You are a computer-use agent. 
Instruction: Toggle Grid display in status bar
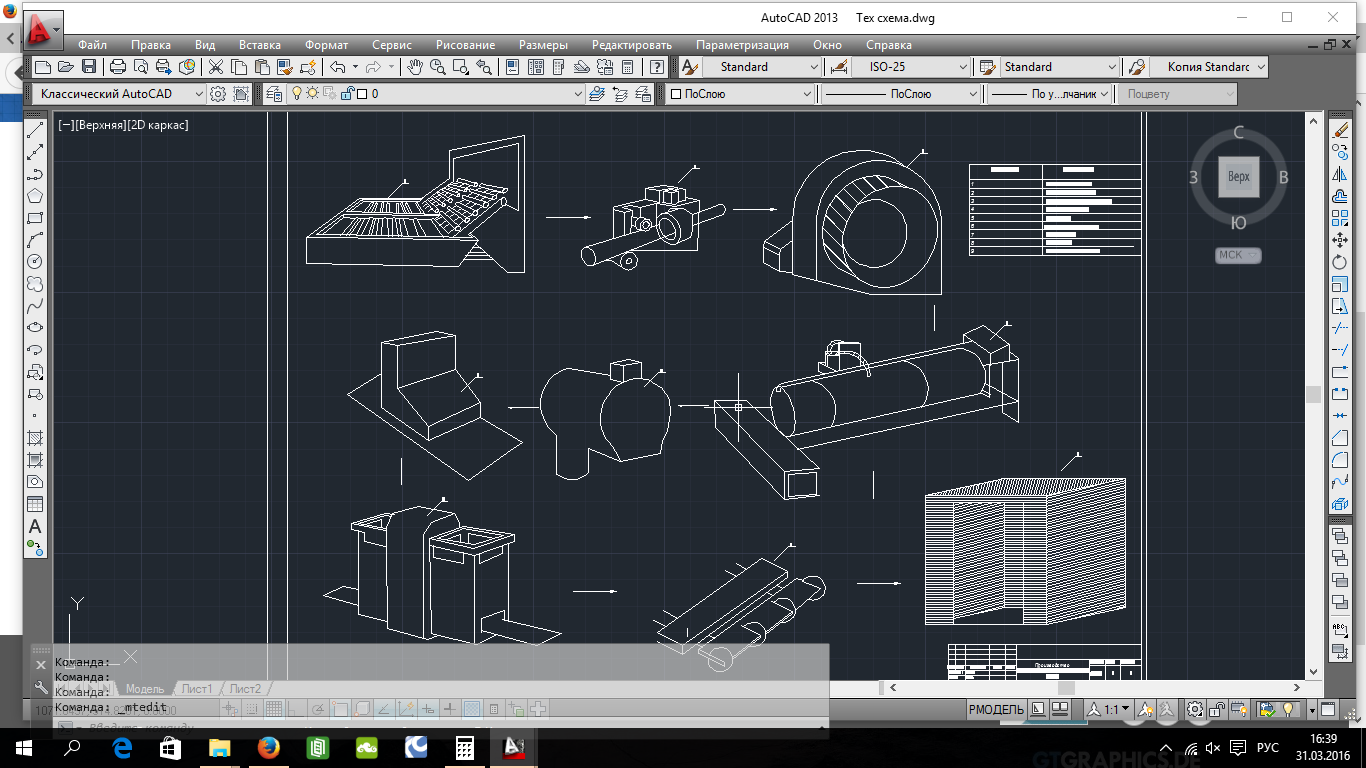[x=273, y=709]
